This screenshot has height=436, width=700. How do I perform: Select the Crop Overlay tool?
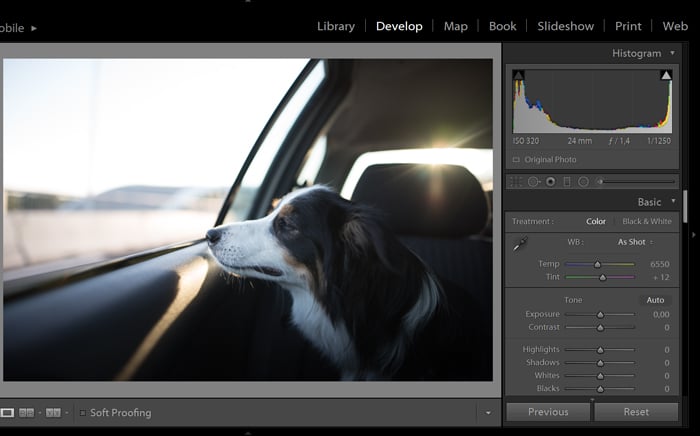click(516, 182)
